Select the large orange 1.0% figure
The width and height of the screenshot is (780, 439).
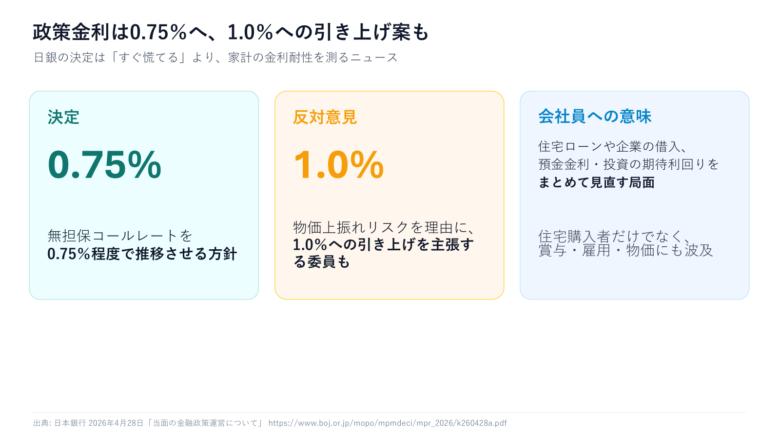point(338,165)
